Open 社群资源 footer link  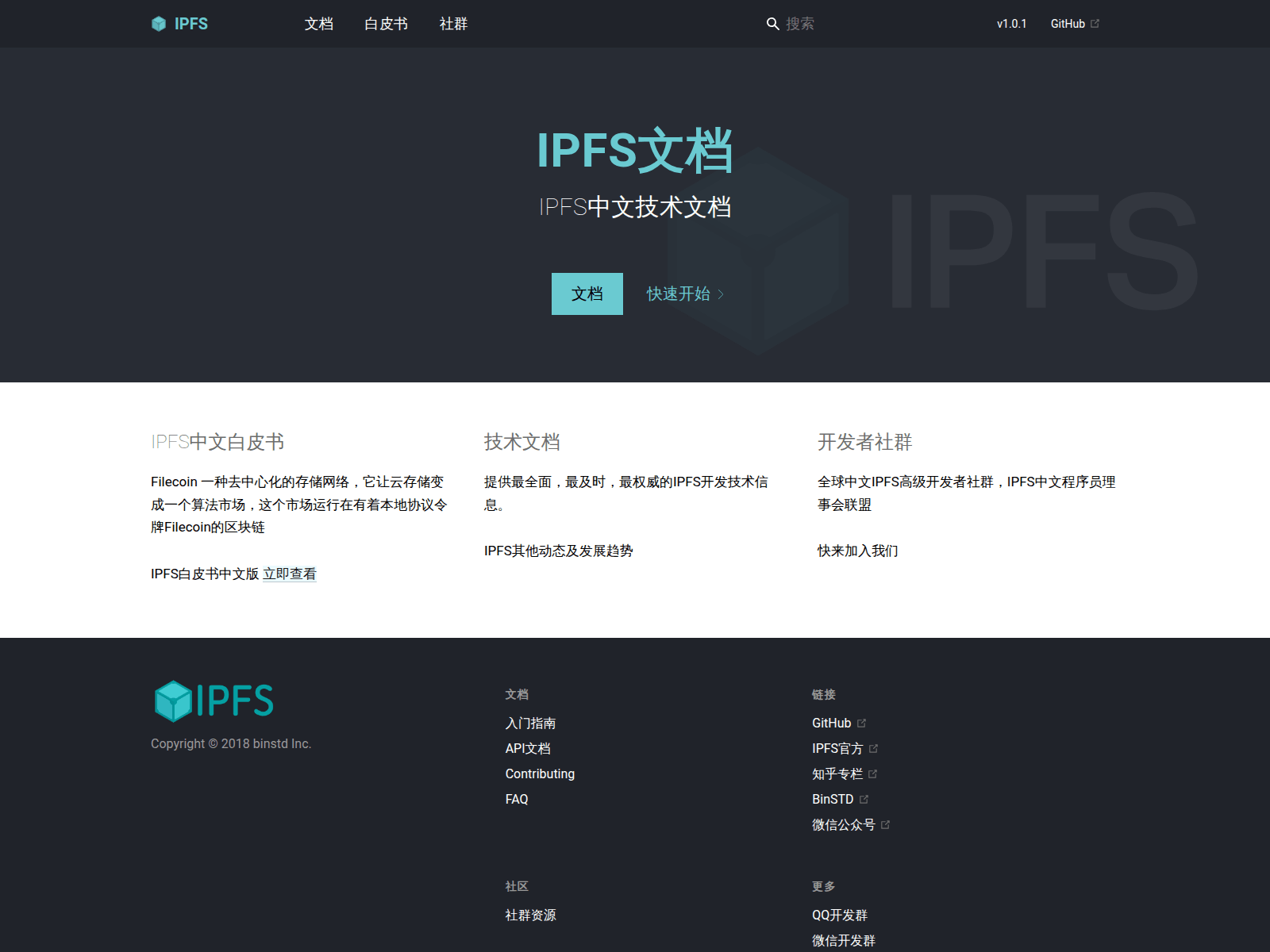pyautogui.click(x=530, y=916)
